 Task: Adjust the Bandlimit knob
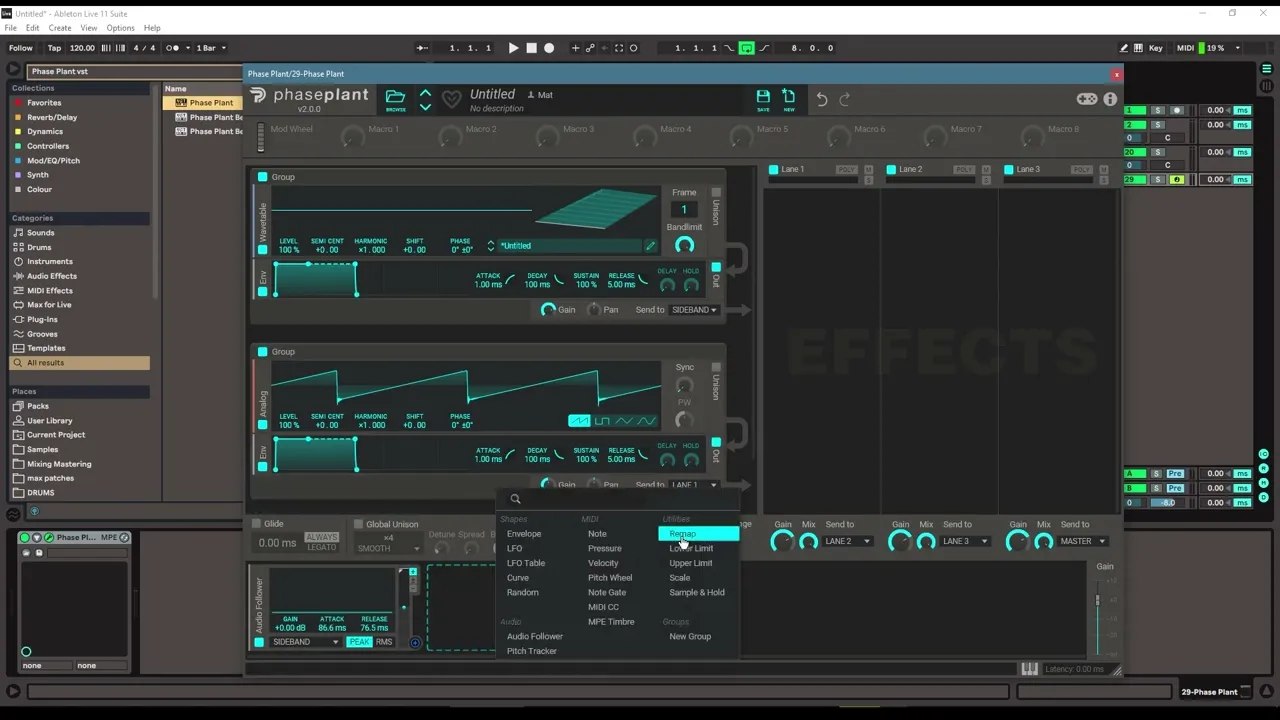click(684, 245)
